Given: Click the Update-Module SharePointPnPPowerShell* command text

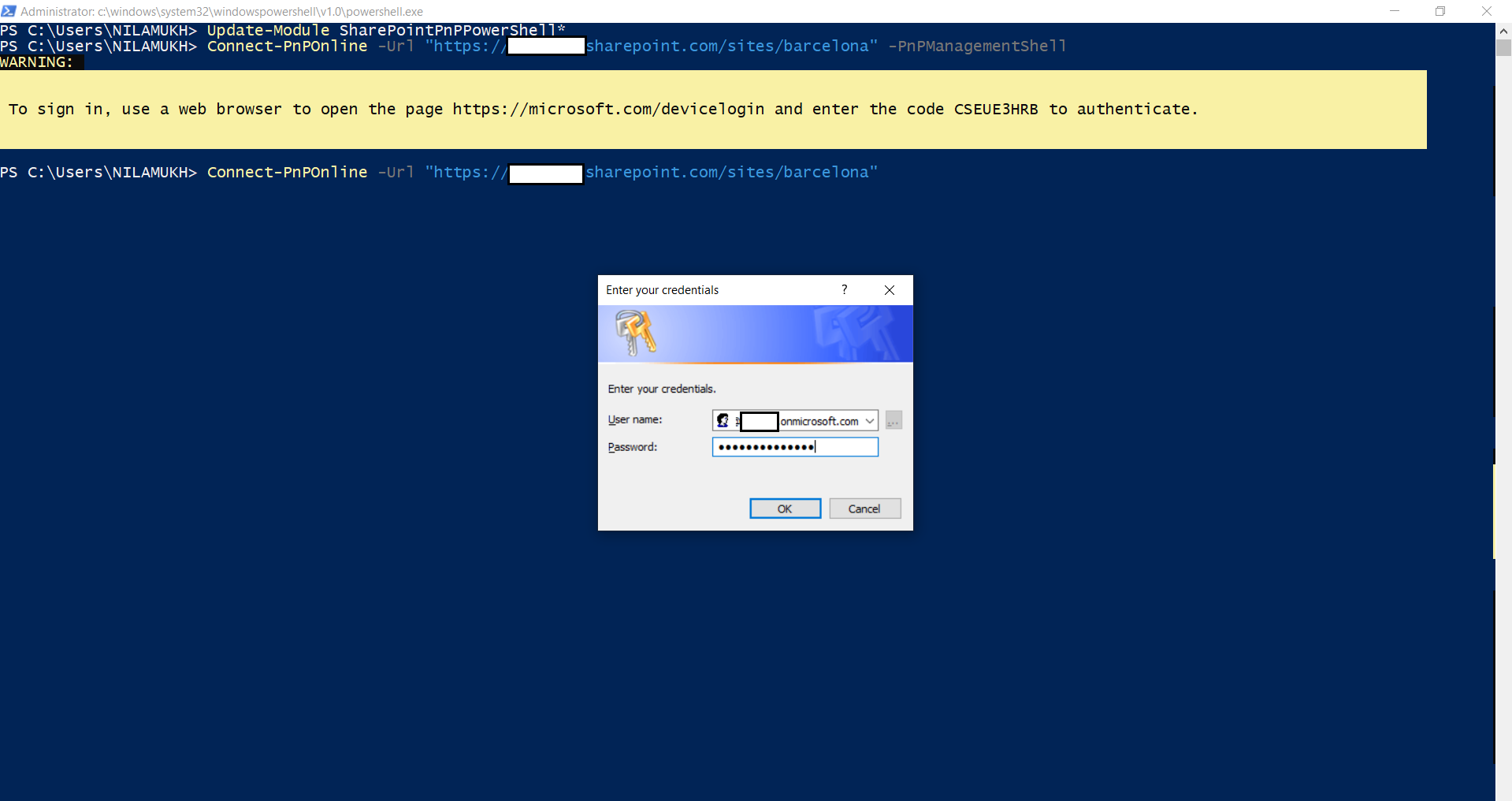Looking at the screenshot, I should pos(386,30).
